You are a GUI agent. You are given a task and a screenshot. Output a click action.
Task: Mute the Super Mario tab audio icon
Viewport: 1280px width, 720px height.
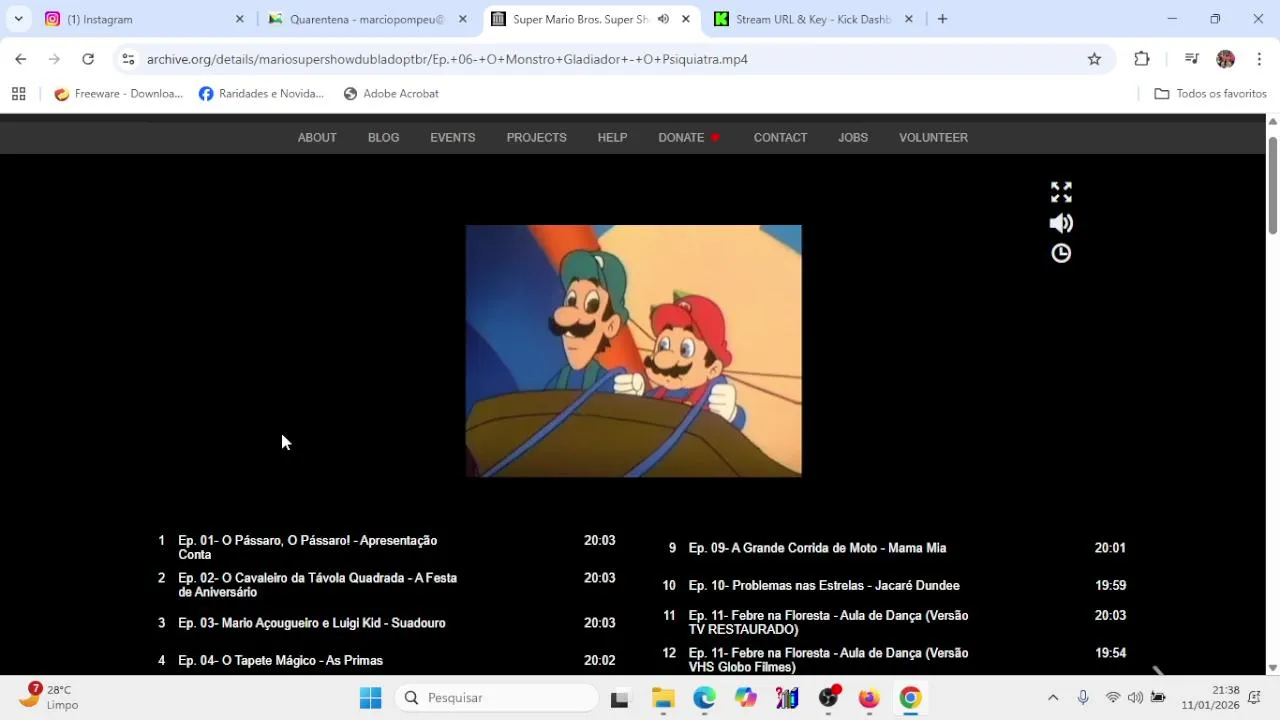(x=663, y=19)
